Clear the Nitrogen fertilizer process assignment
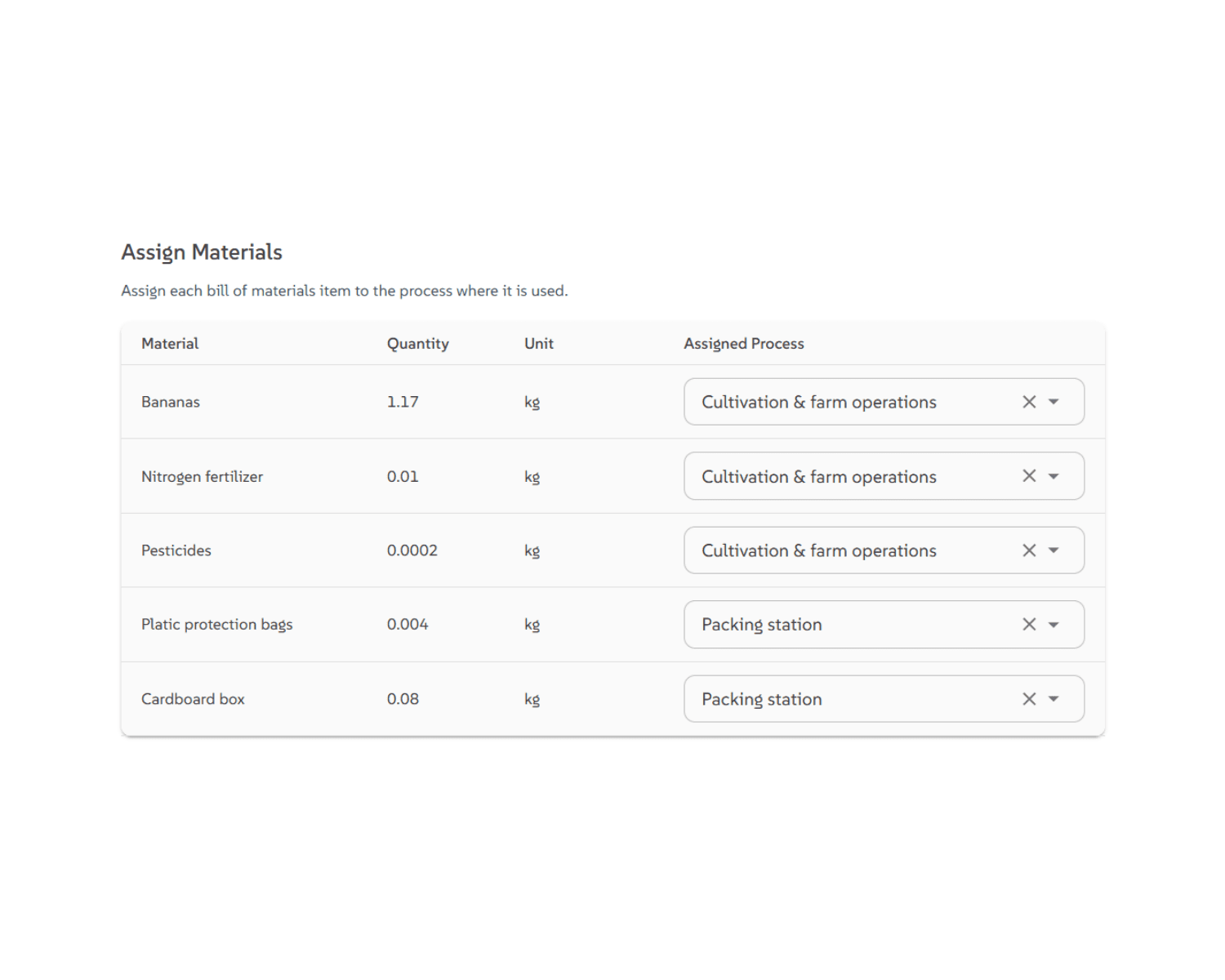This screenshot has height=980, width=1225. coord(1029,476)
